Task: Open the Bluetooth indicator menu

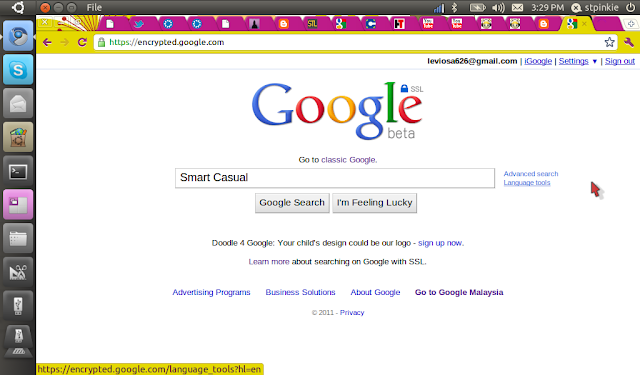Action: point(455,8)
